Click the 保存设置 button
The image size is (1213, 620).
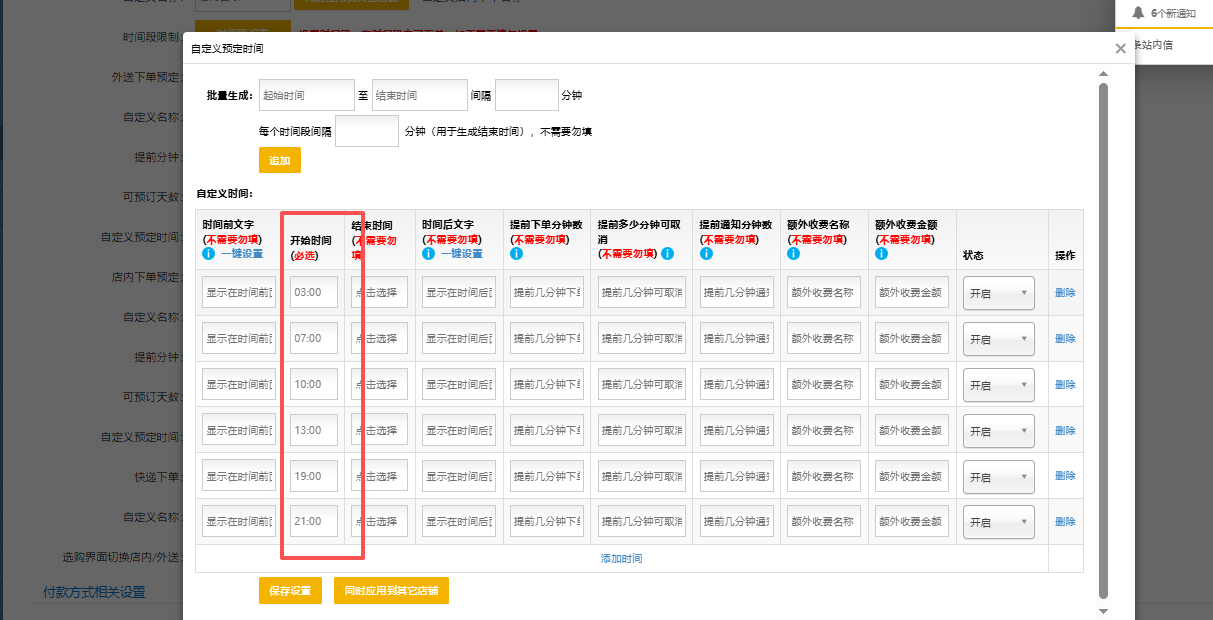coord(290,591)
